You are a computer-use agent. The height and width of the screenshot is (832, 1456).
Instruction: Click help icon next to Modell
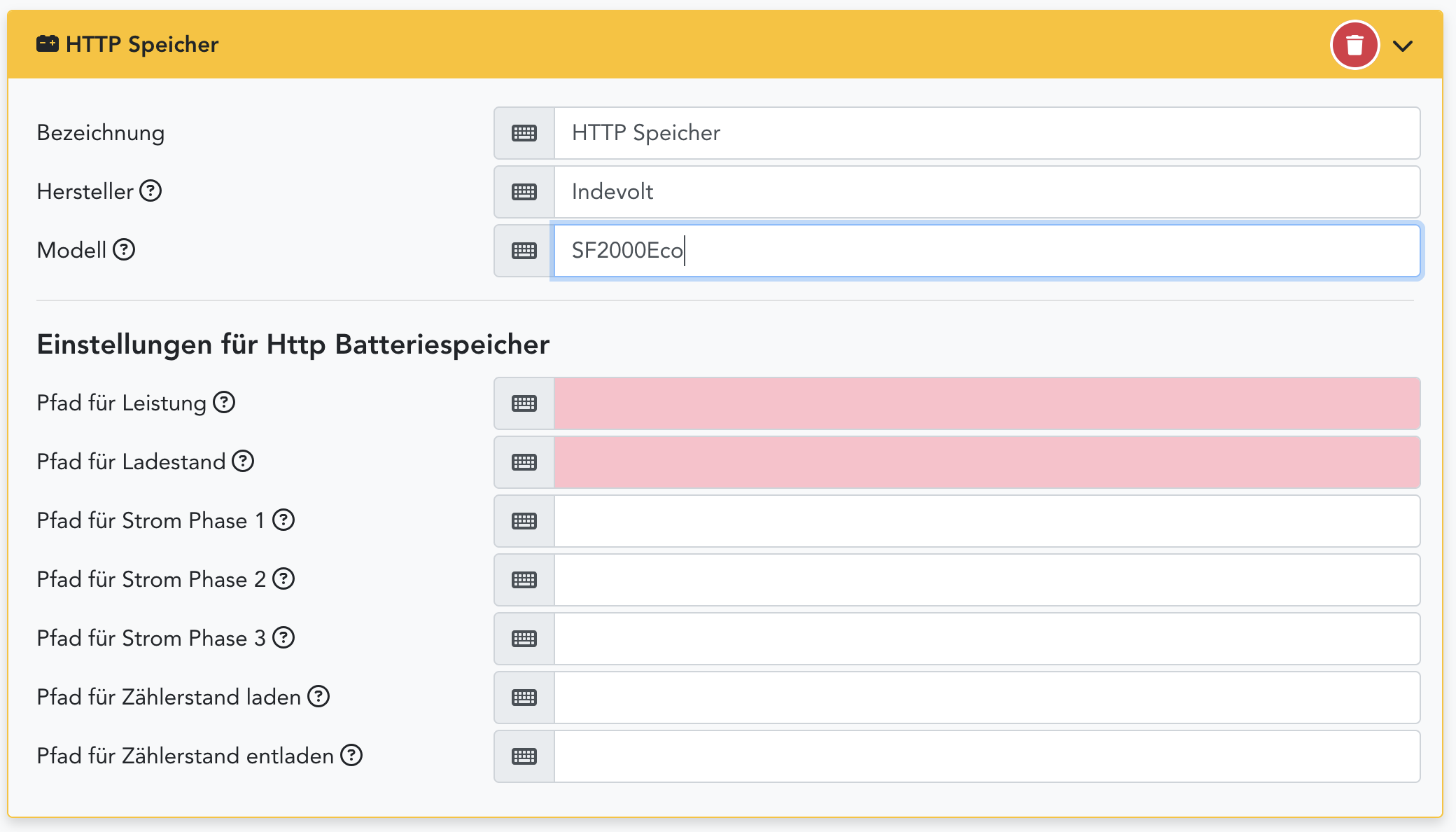tap(124, 249)
